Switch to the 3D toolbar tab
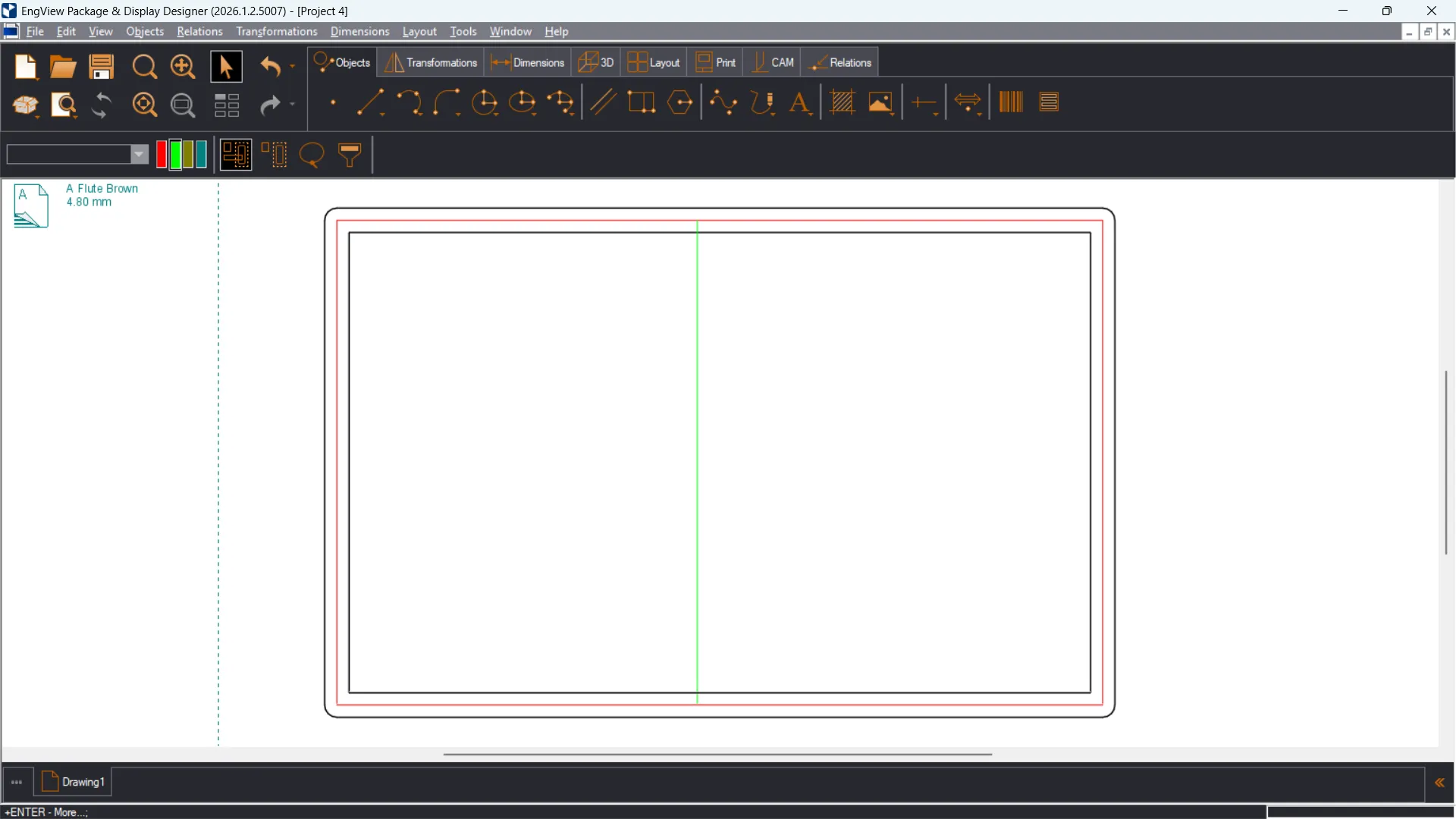1456x819 pixels. pos(596,63)
